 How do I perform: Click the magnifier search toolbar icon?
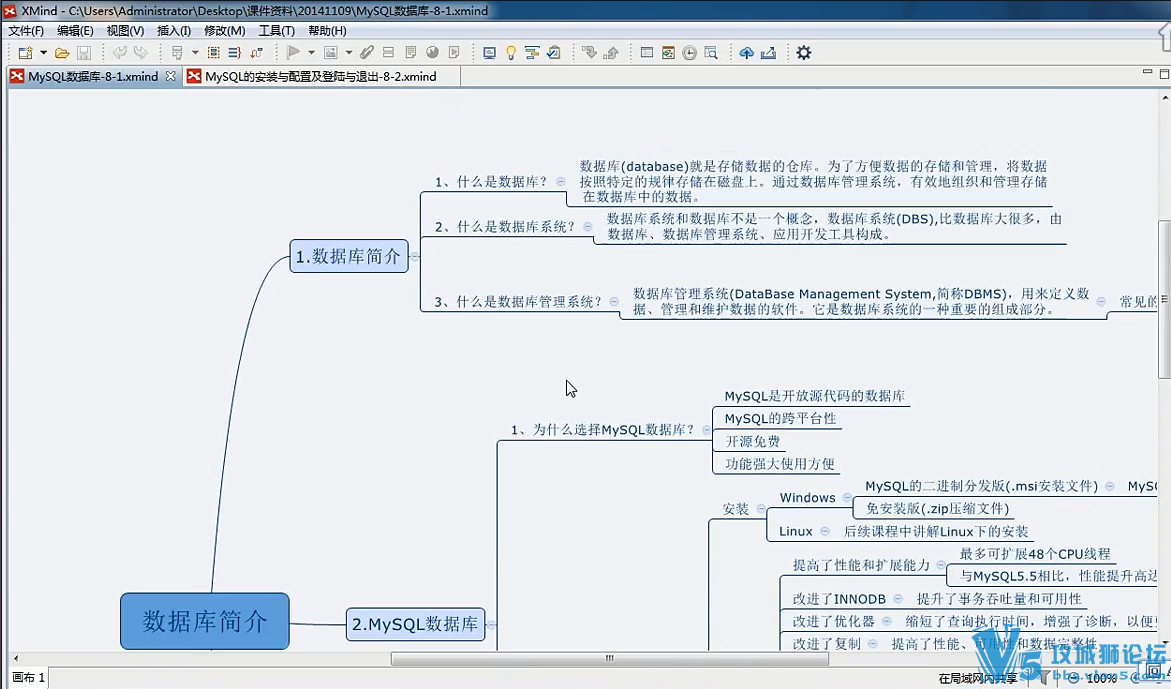click(711, 52)
